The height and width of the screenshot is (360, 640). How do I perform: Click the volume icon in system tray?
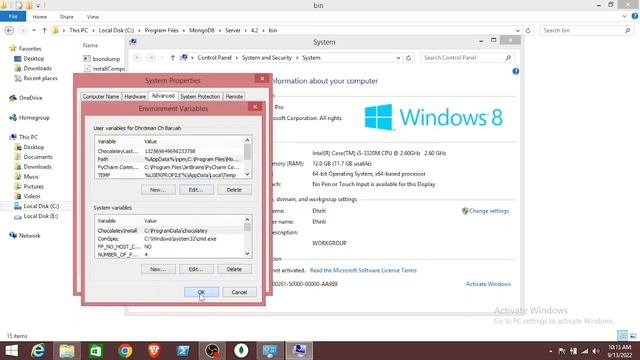pyautogui.click(x=596, y=351)
